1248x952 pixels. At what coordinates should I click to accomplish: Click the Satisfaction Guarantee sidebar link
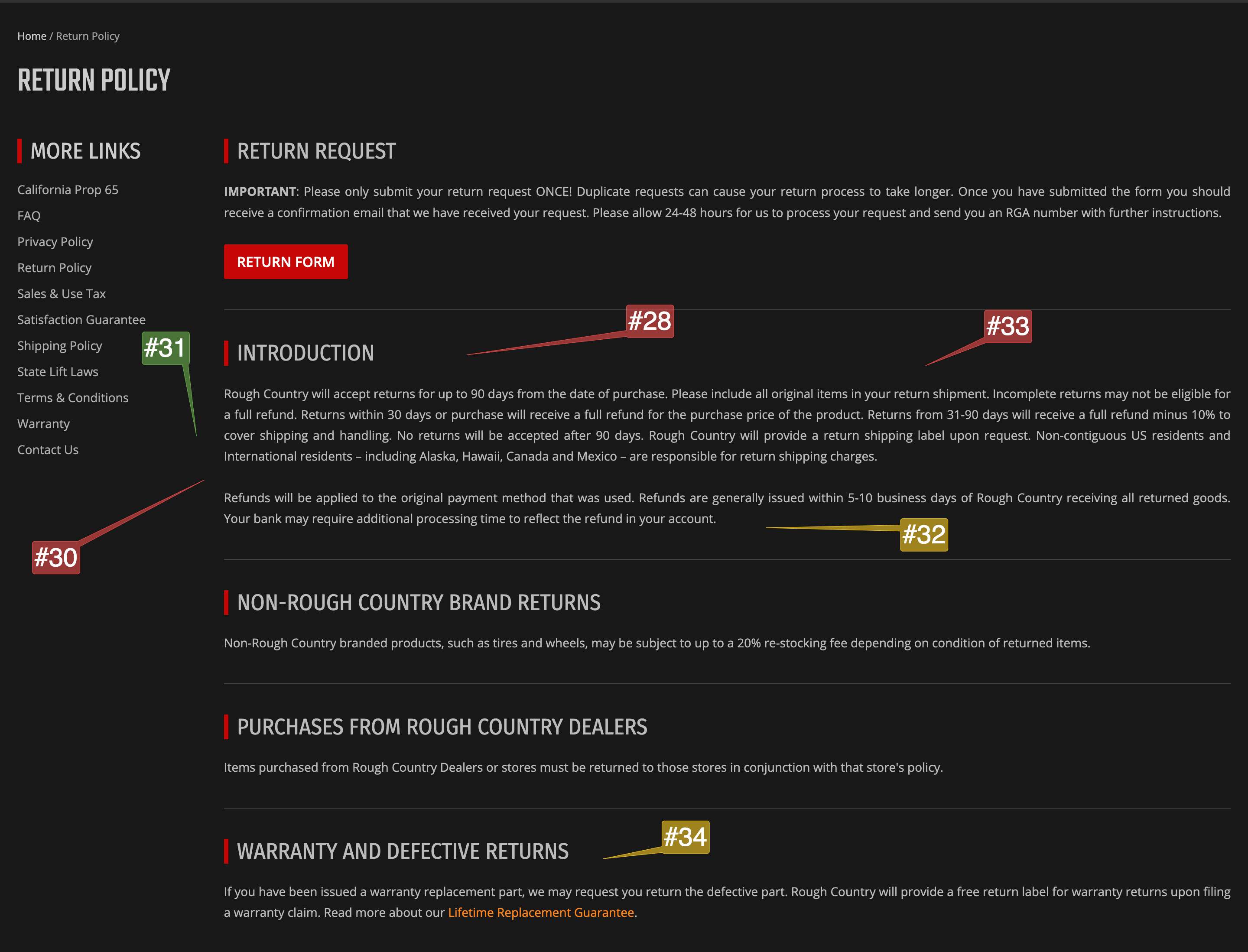[82, 319]
